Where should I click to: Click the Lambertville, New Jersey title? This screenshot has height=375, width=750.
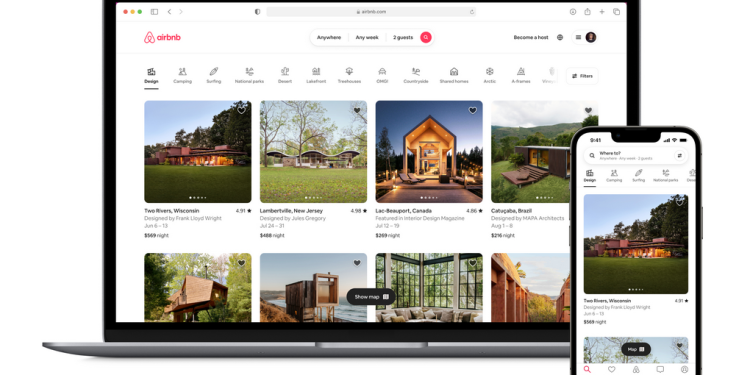pyautogui.click(x=291, y=210)
